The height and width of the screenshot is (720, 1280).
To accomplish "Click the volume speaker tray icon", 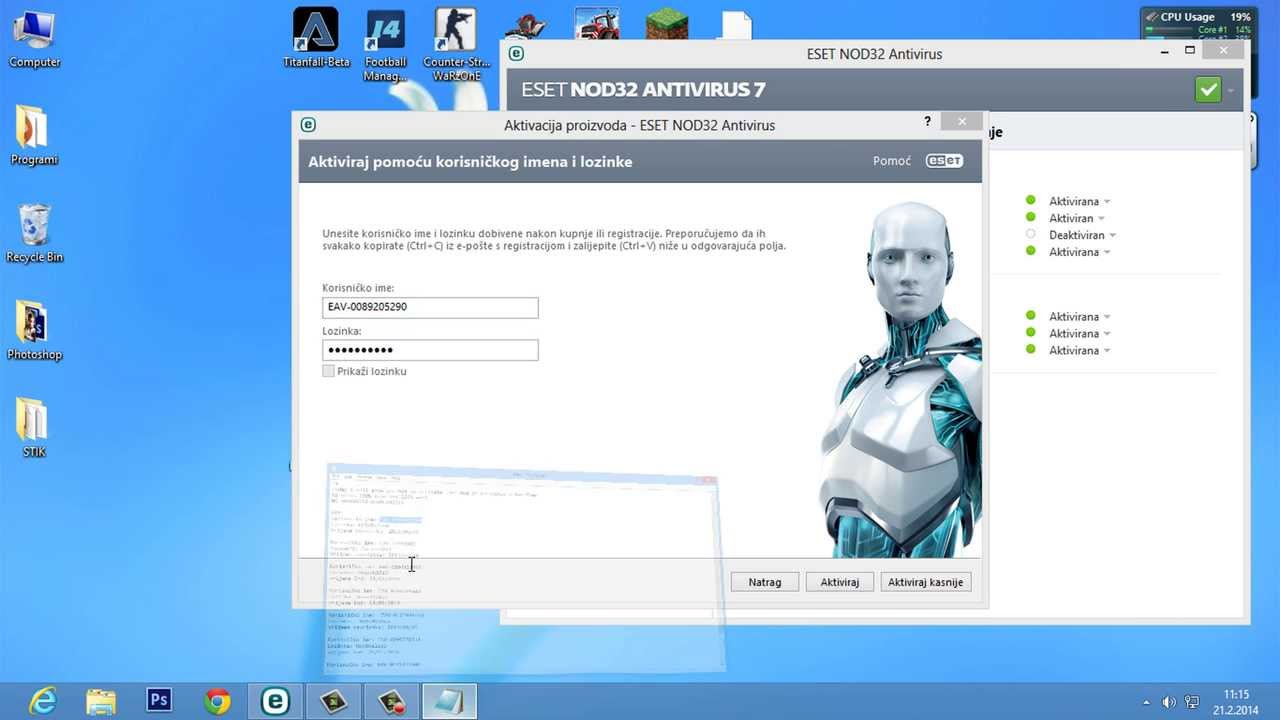I will point(1168,701).
